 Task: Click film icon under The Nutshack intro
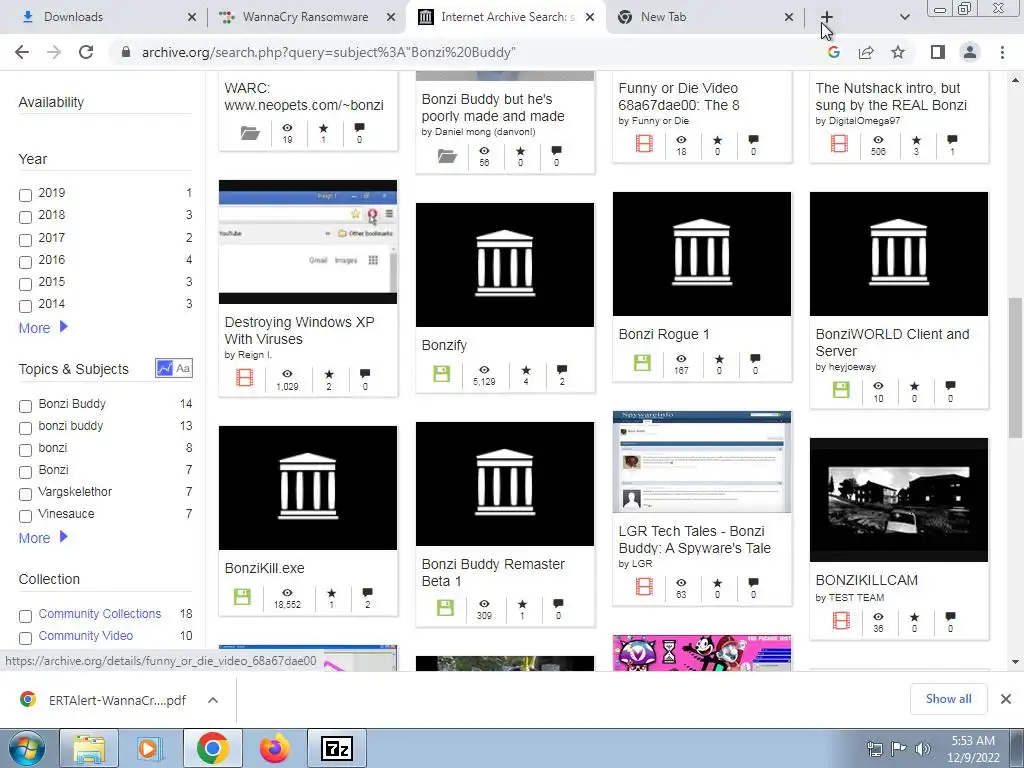click(x=839, y=144)
